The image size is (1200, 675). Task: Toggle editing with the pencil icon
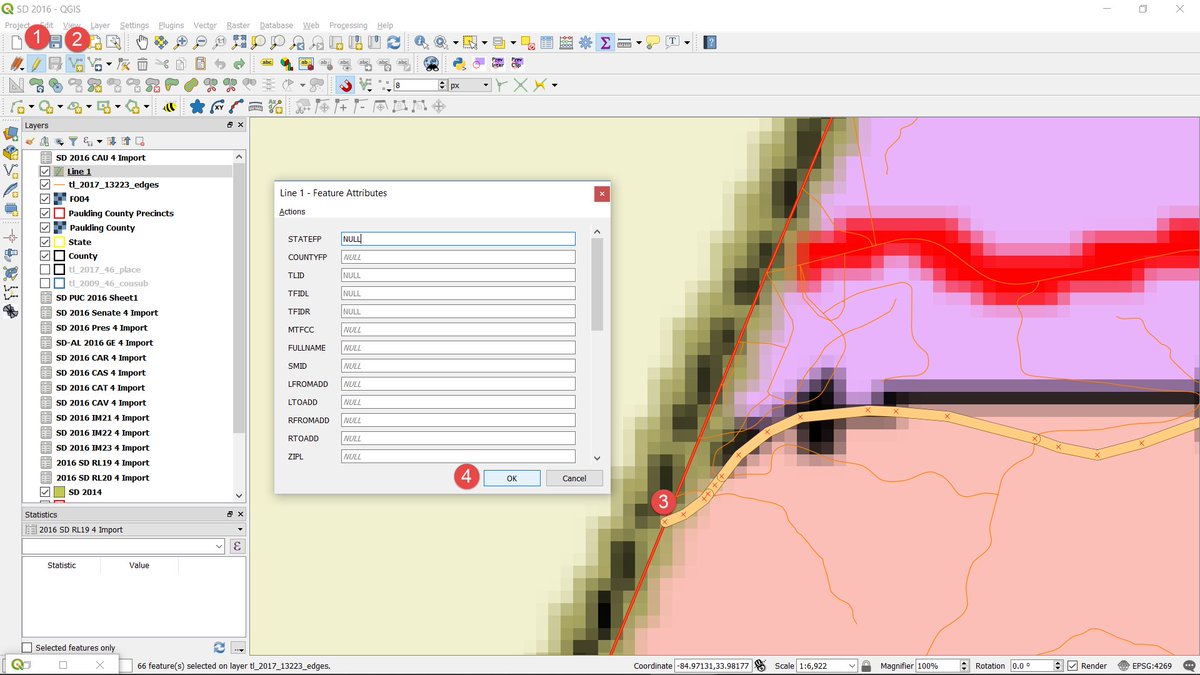35,64
